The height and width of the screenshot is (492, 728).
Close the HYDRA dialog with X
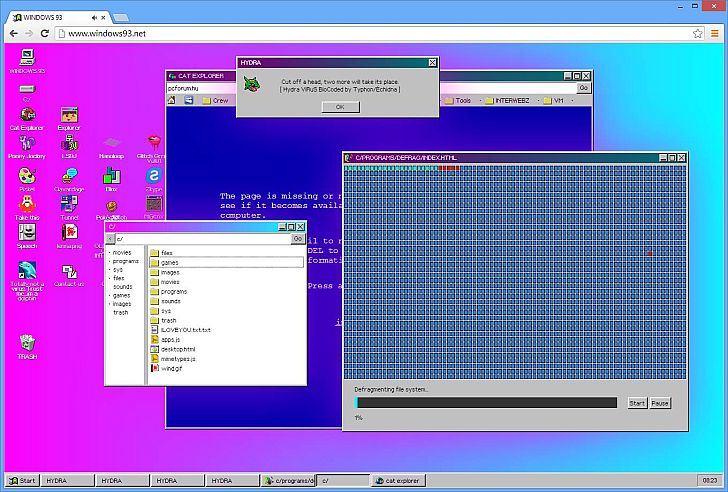point(432,63)
